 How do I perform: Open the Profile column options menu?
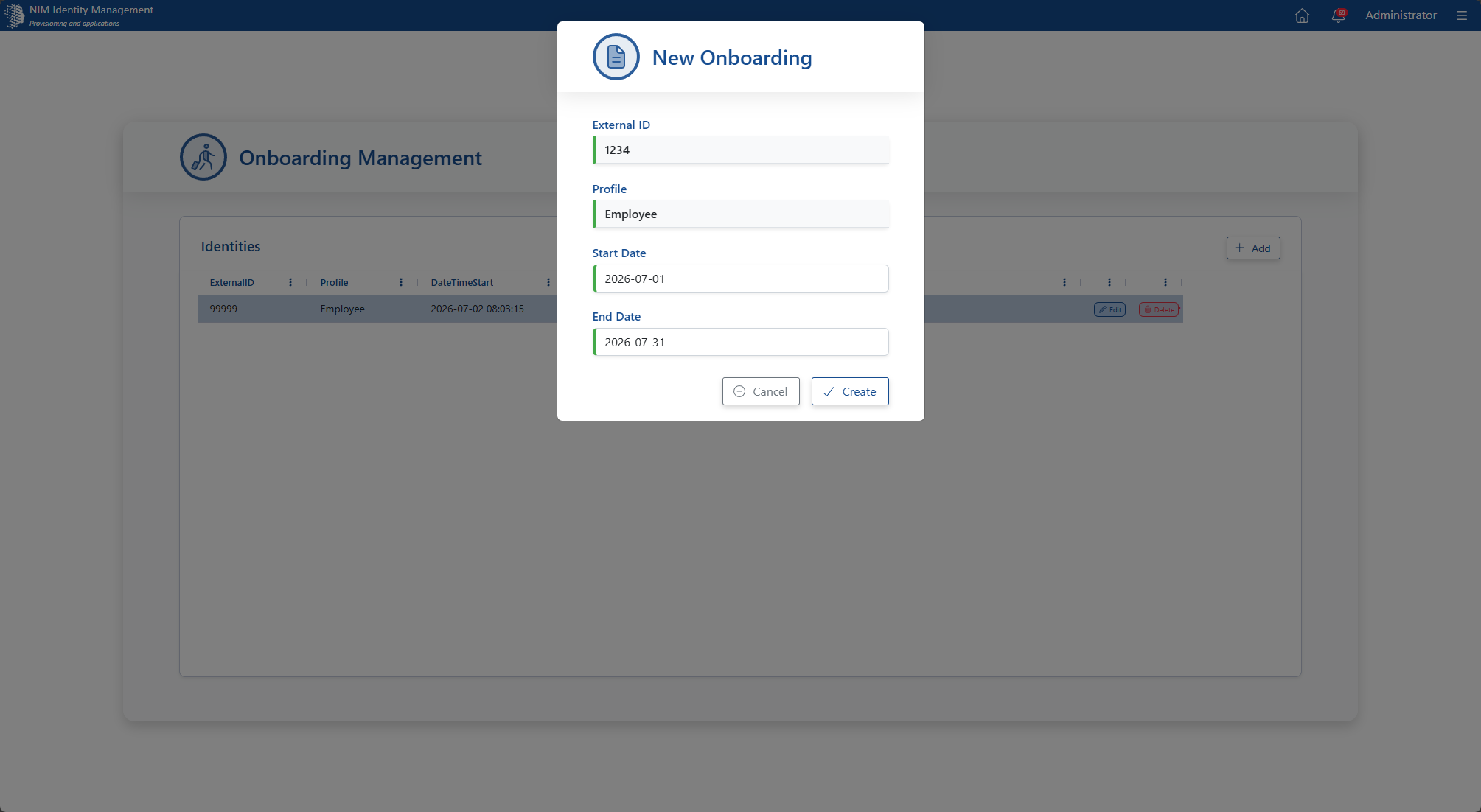(x=401, y=282)
